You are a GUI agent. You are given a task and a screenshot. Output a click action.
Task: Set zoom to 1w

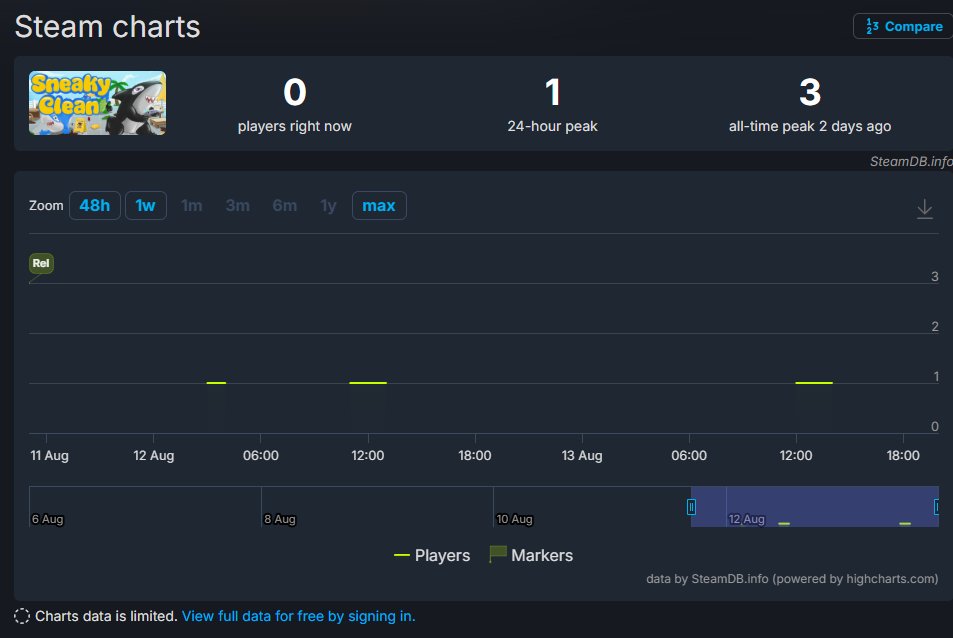pos(146,205)
